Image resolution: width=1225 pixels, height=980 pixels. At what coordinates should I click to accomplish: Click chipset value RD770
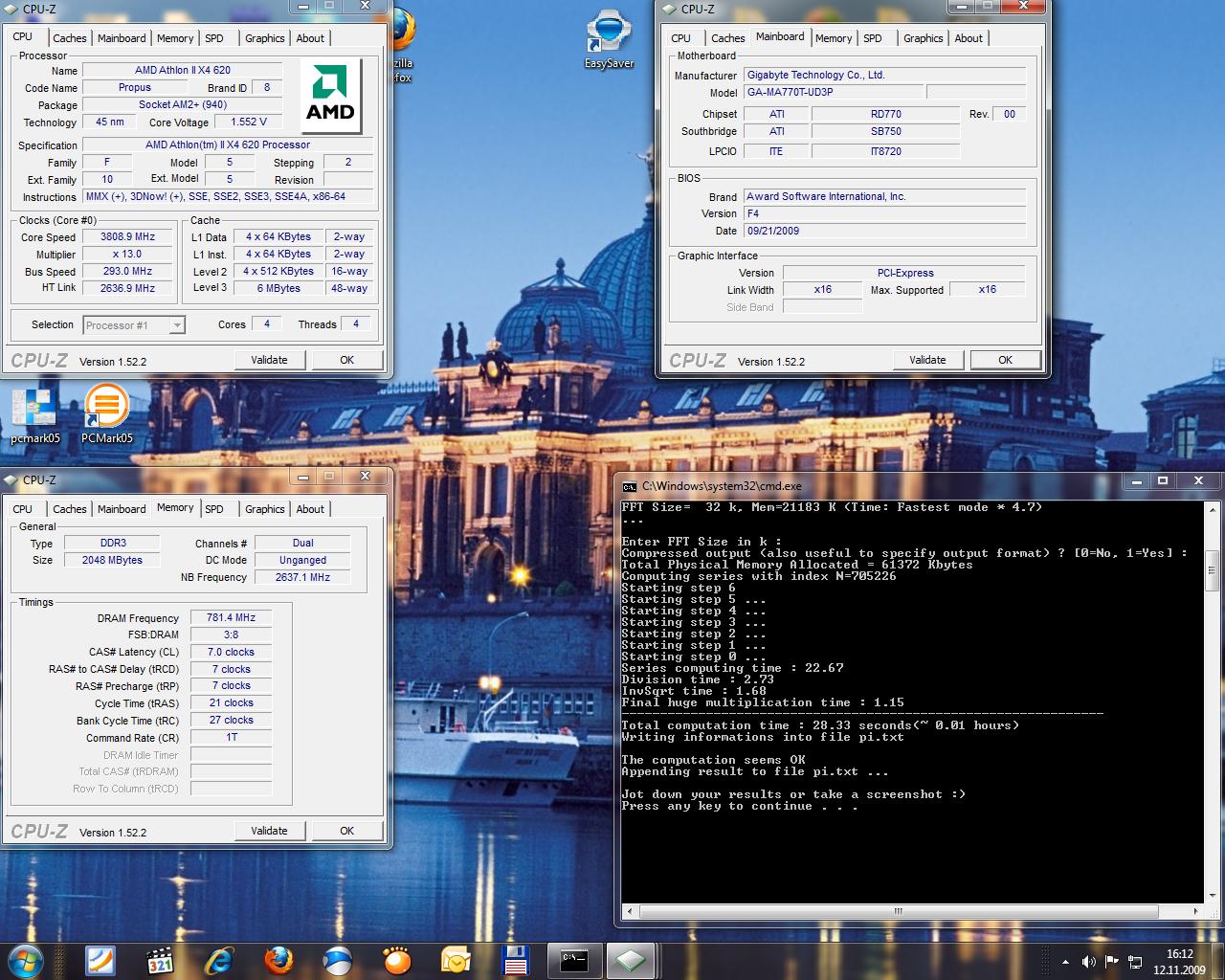(885, 114)
